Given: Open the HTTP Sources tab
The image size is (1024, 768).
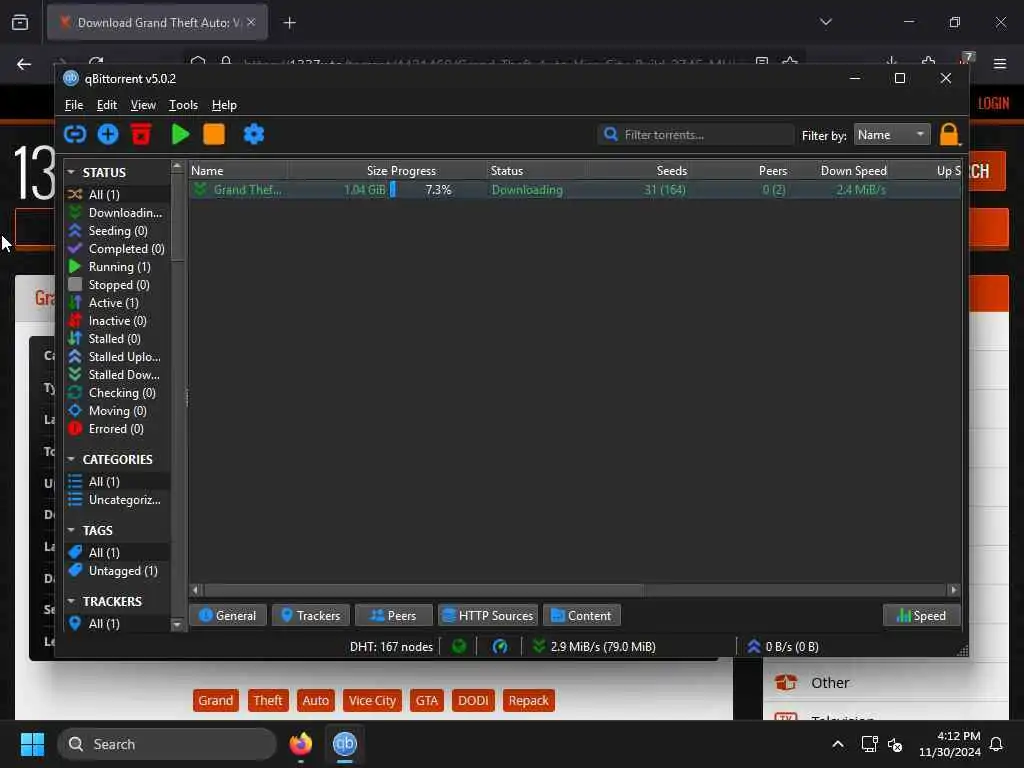Looking at the screenshot, I should (488, 615).
